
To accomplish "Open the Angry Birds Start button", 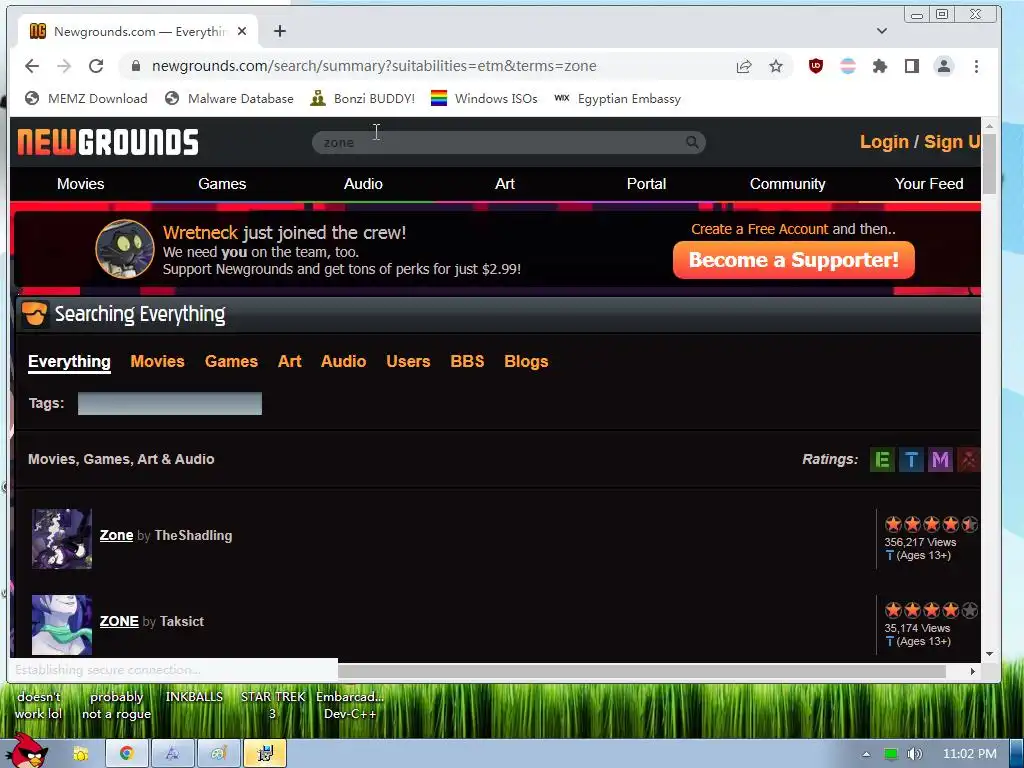I will (x=26, y=751).
